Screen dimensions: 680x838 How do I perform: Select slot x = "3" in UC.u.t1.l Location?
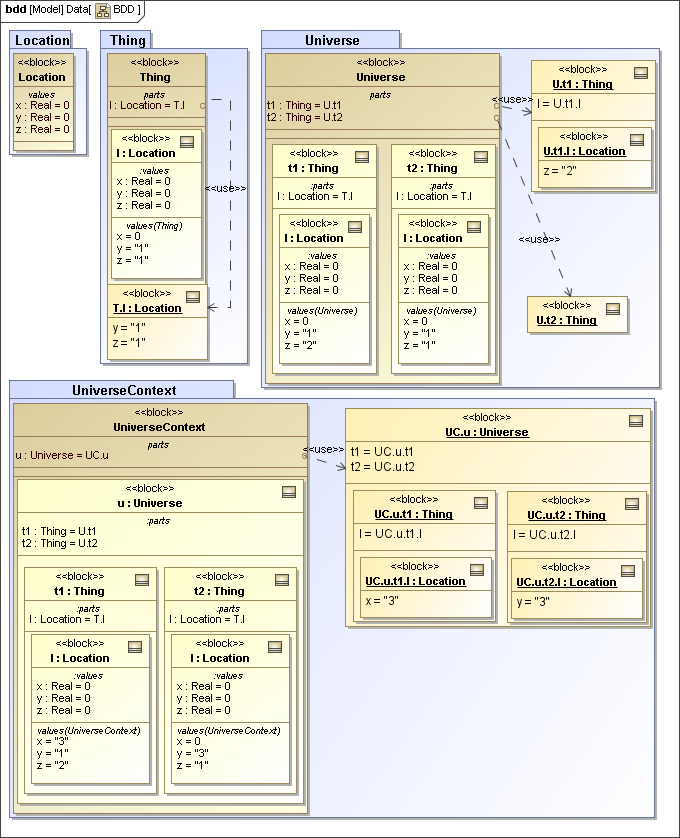pos(382,601)
